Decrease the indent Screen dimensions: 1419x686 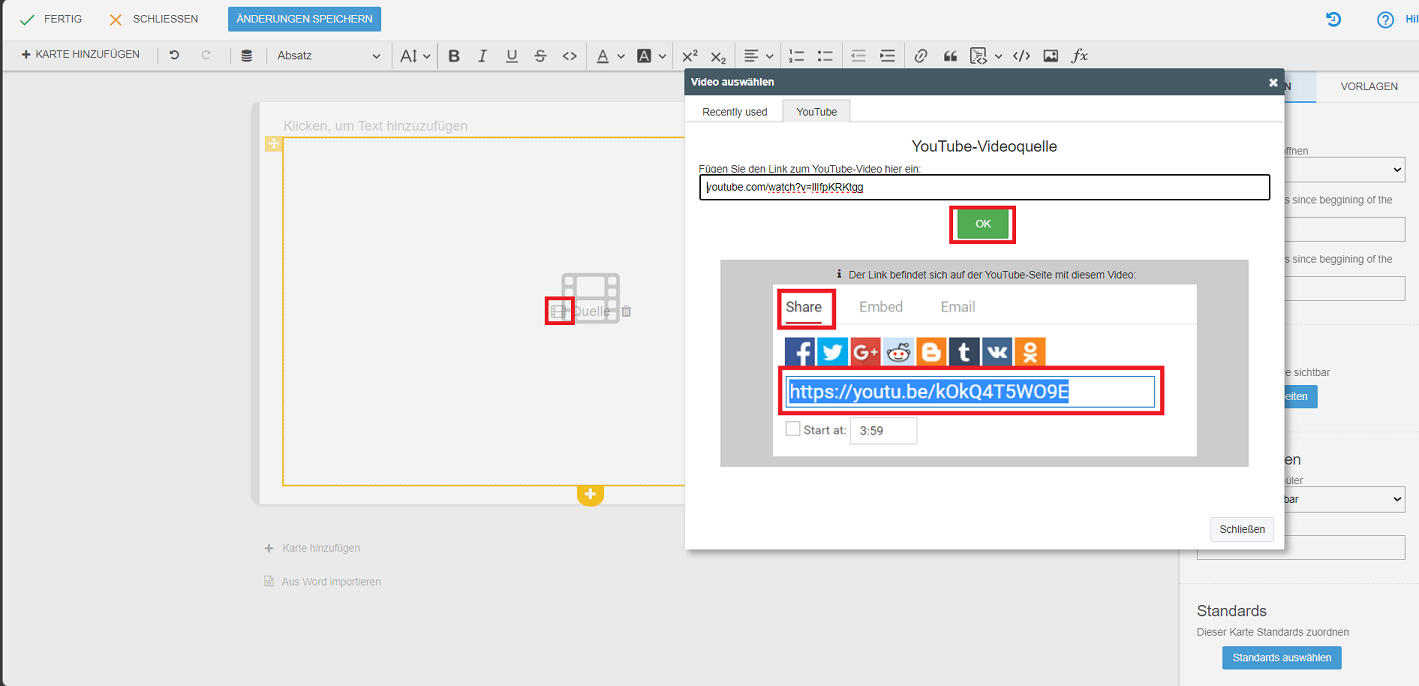pos(858,56)
